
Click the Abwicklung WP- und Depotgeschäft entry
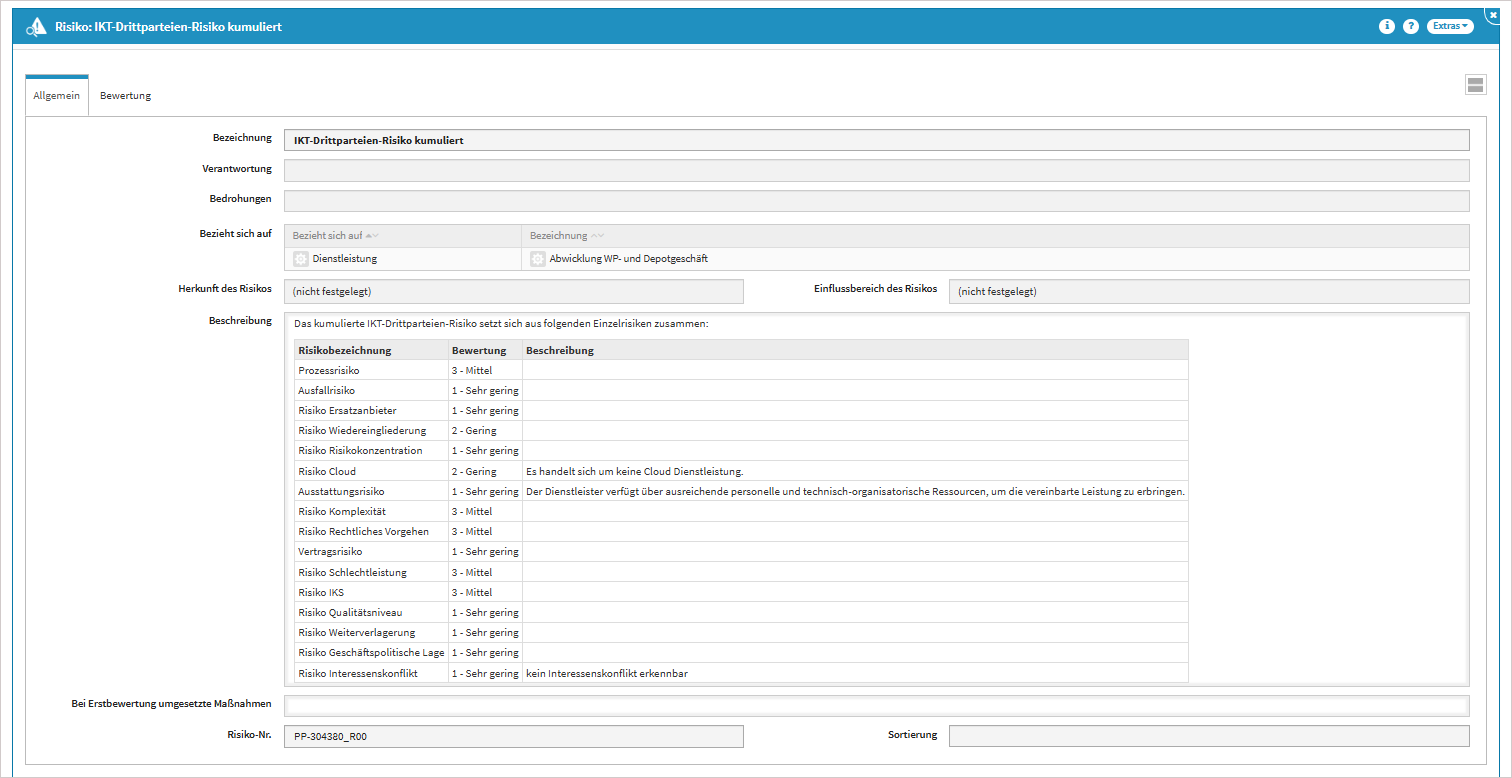(629, 259)
